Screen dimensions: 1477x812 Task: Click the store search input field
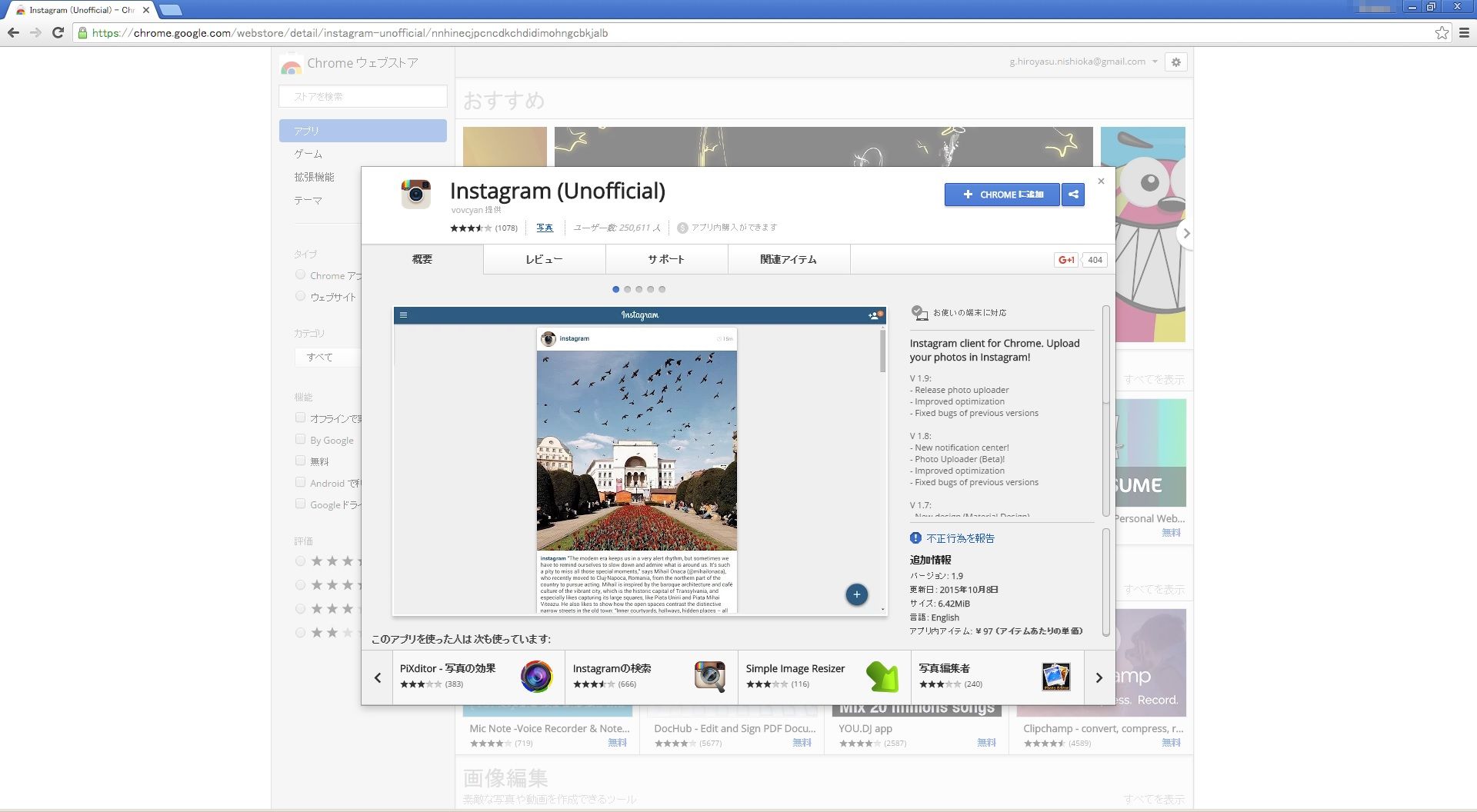click(x=362, y=96)
